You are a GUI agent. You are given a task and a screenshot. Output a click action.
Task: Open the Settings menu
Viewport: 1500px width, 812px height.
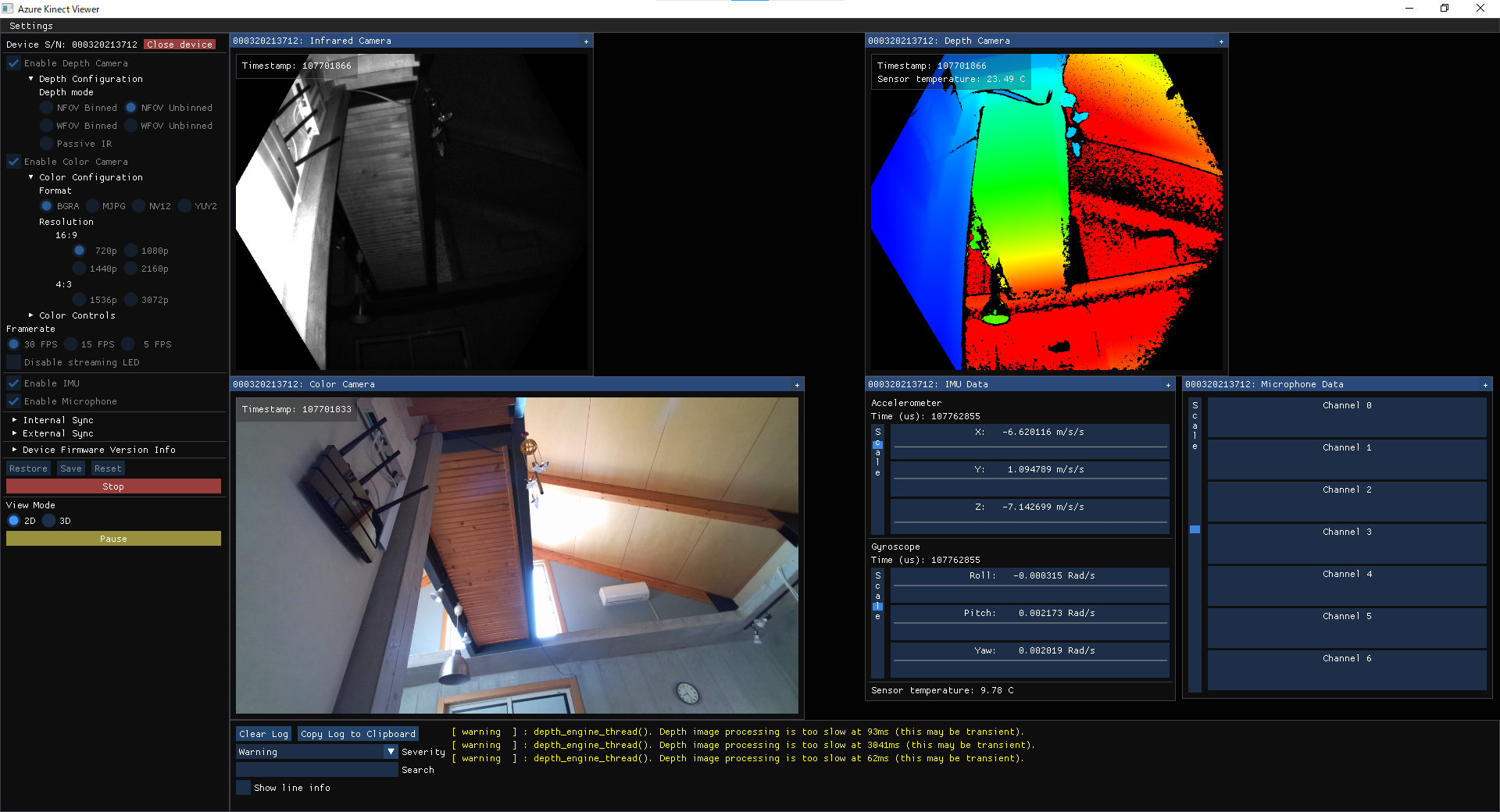click(x=31, y=26)
